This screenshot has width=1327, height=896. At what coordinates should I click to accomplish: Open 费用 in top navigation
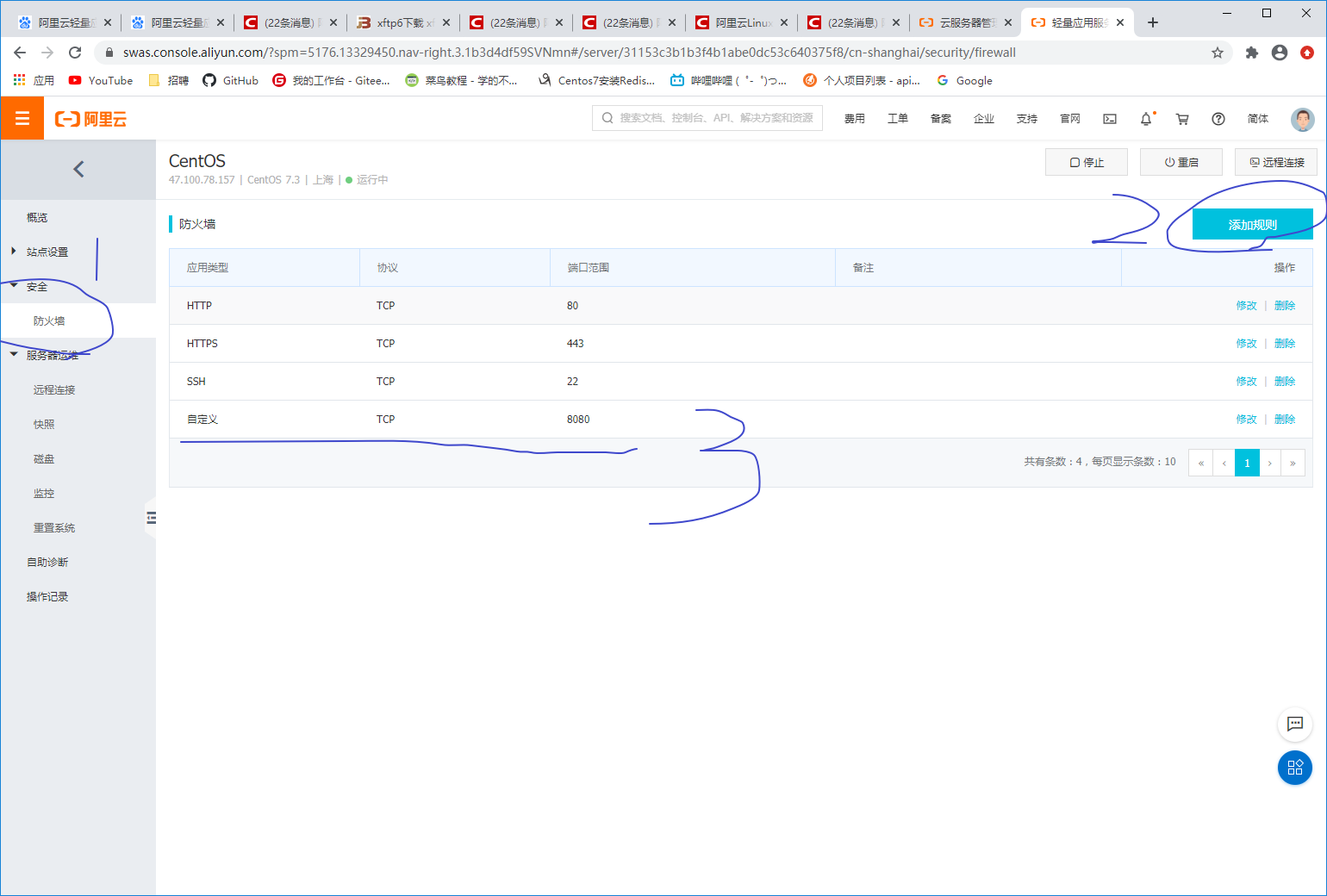click(x=854, y=119)
